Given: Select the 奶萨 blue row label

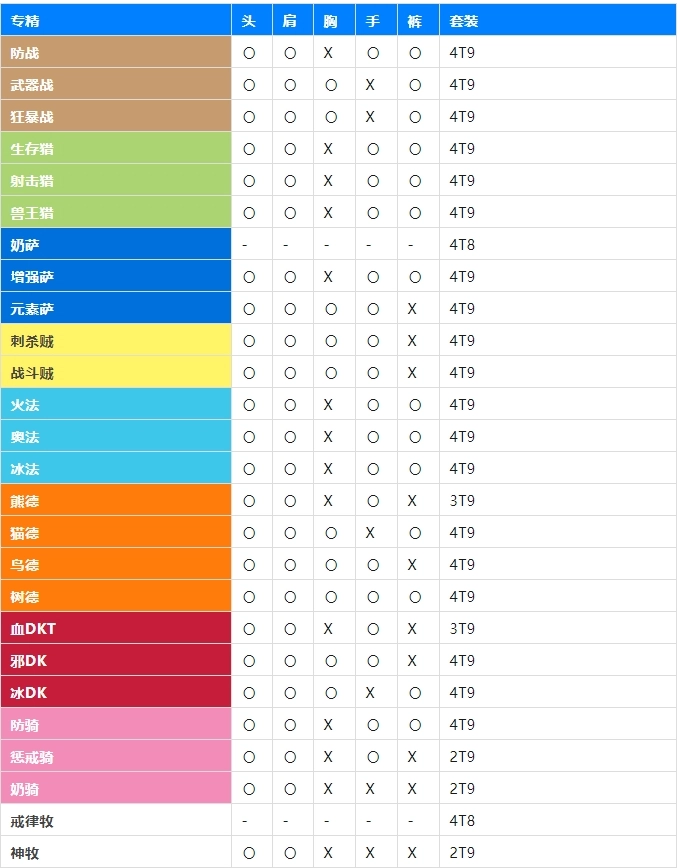Looking at the screenshot, I should pos(26,245).
